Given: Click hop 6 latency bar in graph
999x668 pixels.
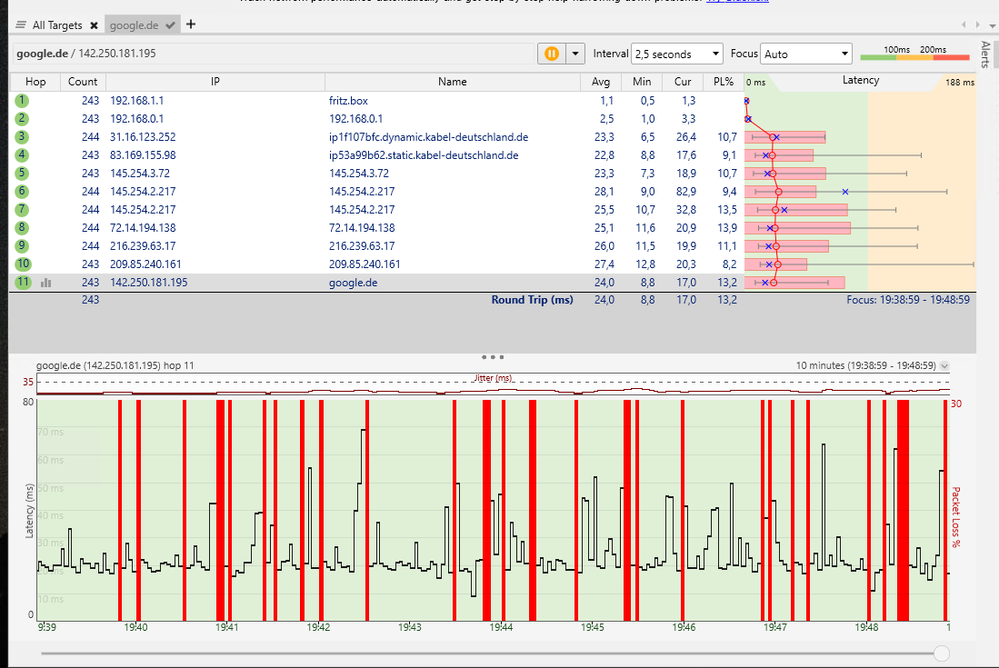Looking at the screenshot, I should (x=780, y=192).
